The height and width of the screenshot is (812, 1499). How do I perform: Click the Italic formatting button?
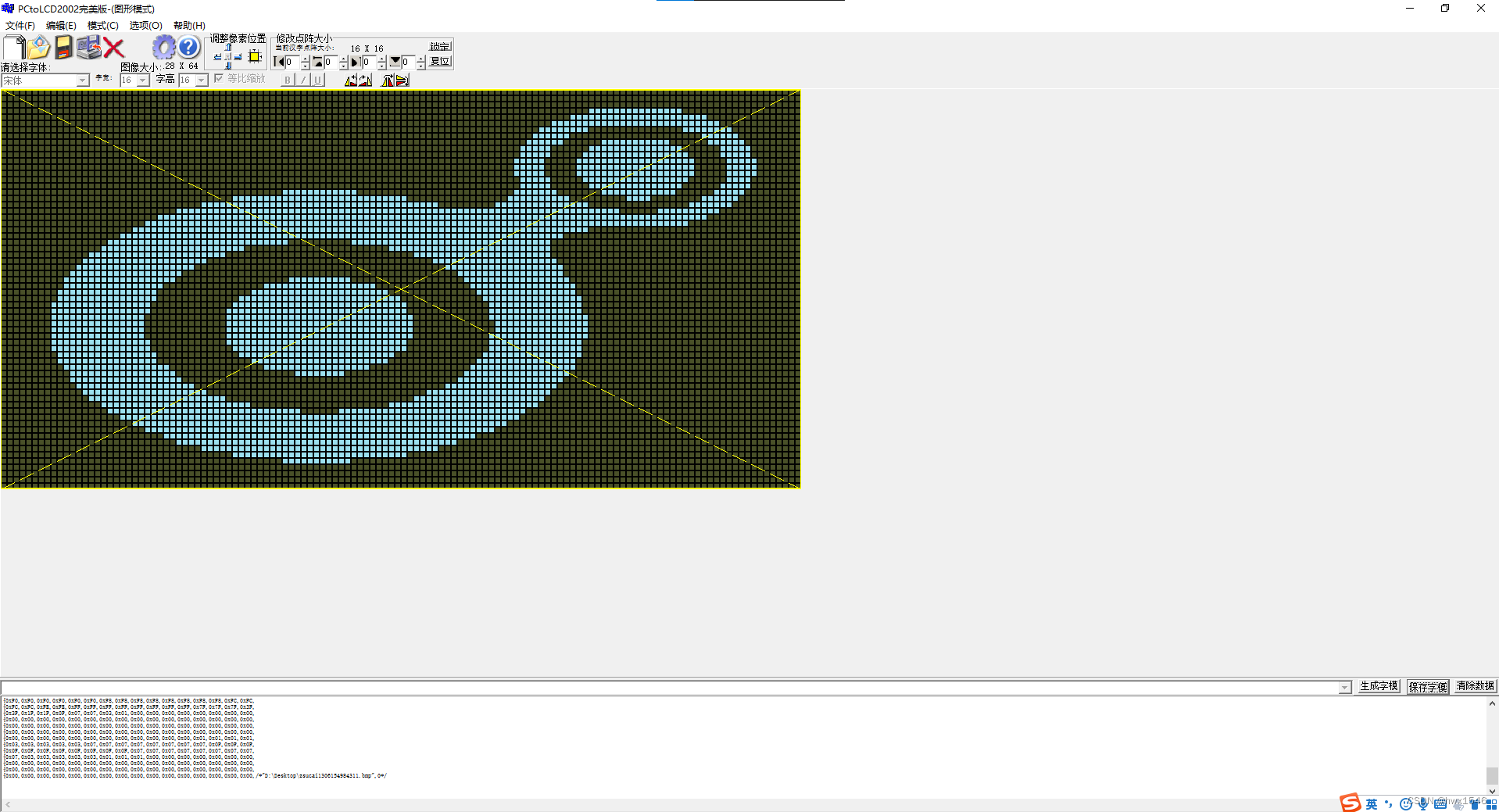[x=303, y=80]
